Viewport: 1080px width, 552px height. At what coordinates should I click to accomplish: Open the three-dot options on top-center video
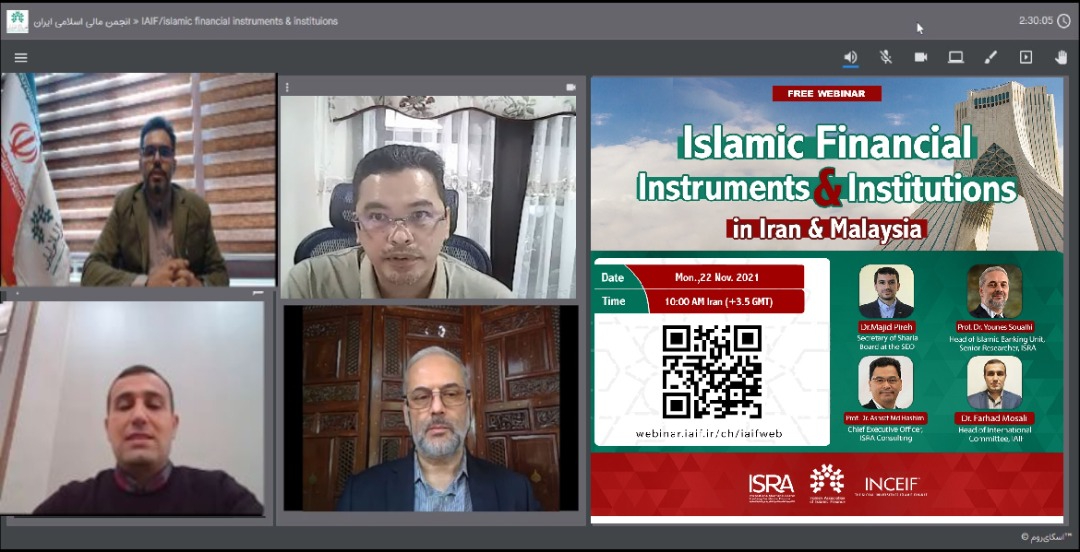(x=287, y=87)
